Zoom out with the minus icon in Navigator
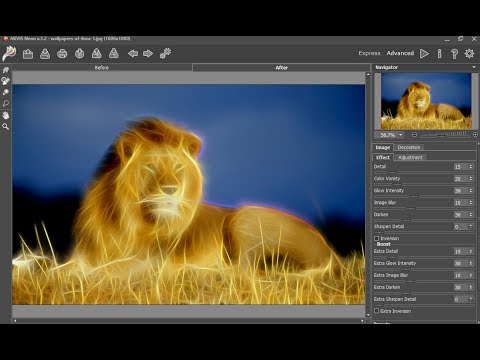The image size is (480, 360). [x=414, y=135]
